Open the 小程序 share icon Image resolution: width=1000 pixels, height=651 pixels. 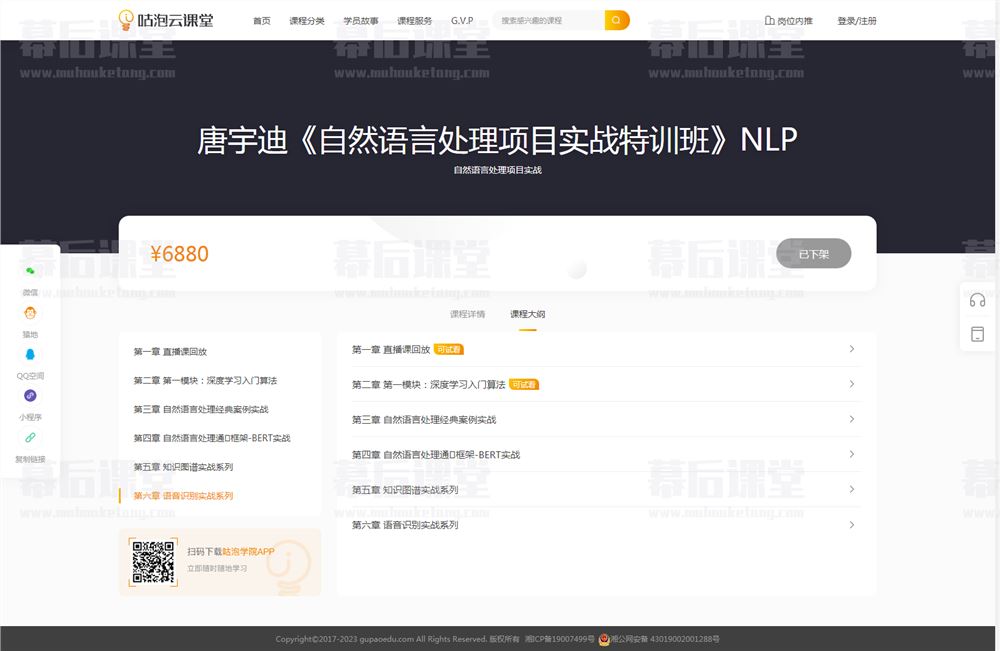point(30,396)
